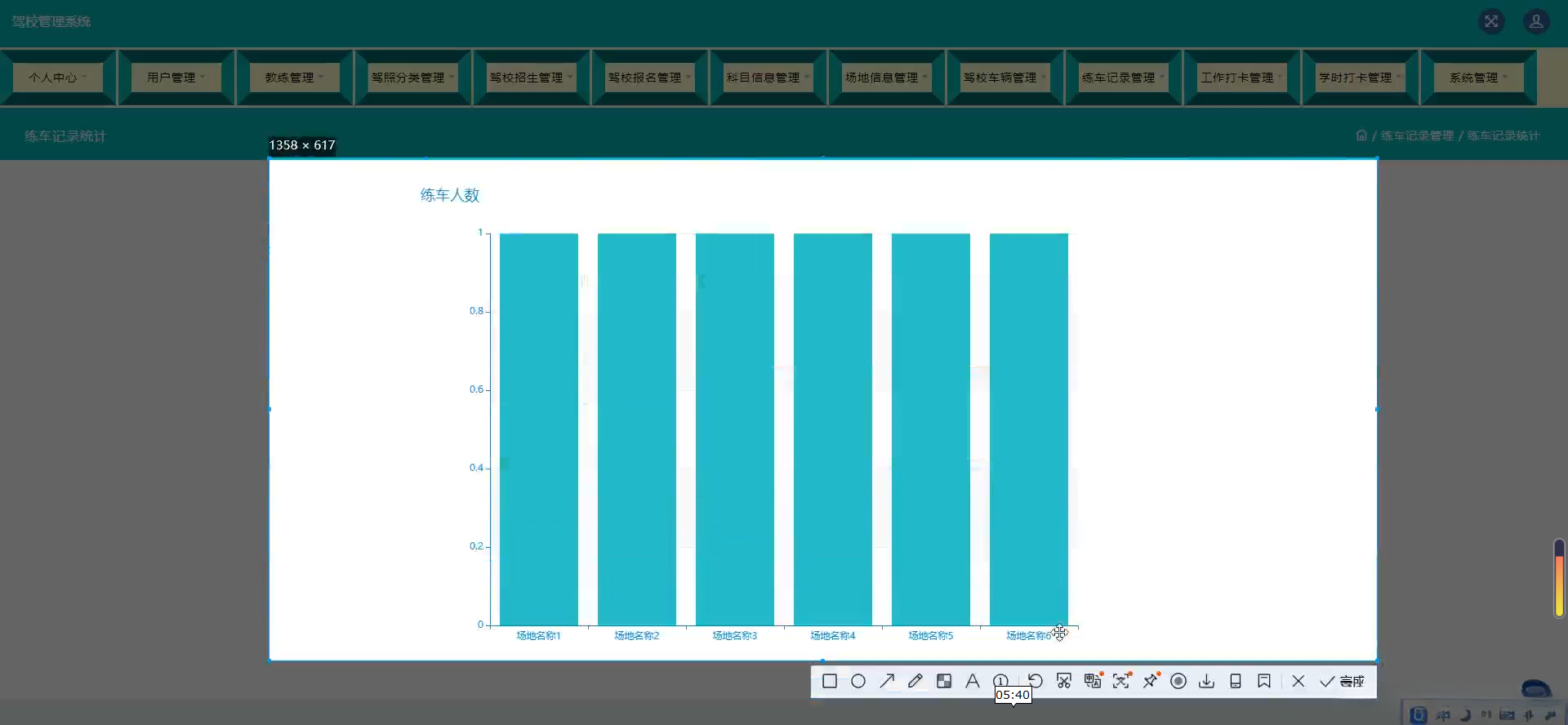Click the 0.8 y-axis label
The width and height of the screenshot is (1568, 725).
pyautogui.click(x=476, y=311)
